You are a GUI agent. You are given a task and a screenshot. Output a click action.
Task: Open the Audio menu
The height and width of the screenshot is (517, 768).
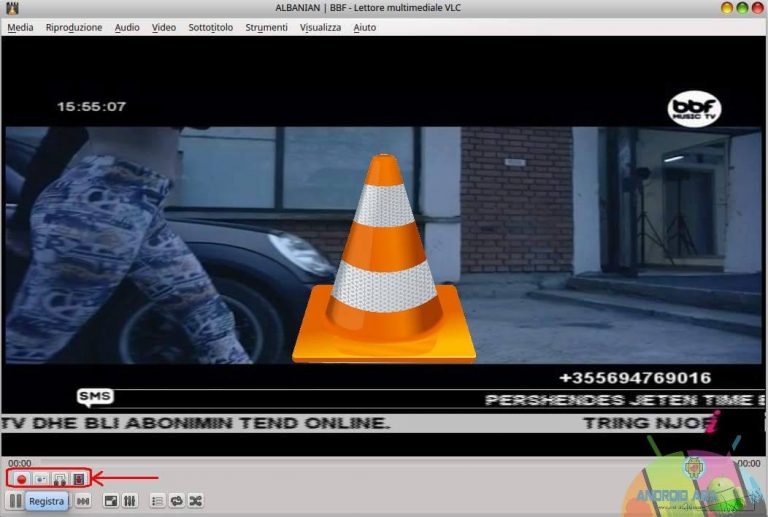(127, 27)
